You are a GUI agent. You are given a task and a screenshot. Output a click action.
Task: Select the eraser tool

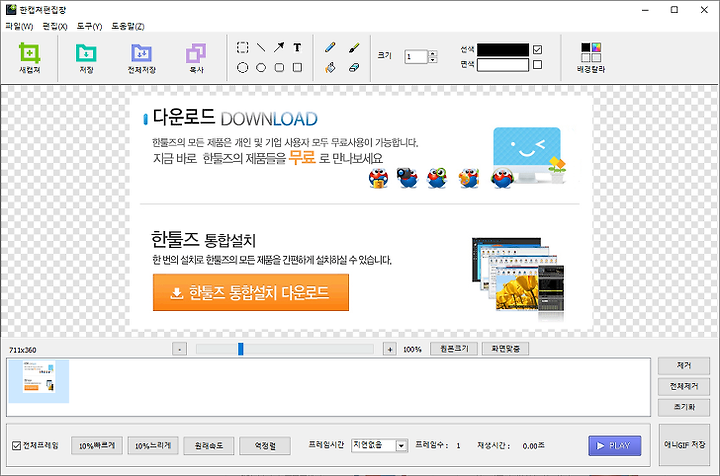pyautogui.click(x=354, y=67)
